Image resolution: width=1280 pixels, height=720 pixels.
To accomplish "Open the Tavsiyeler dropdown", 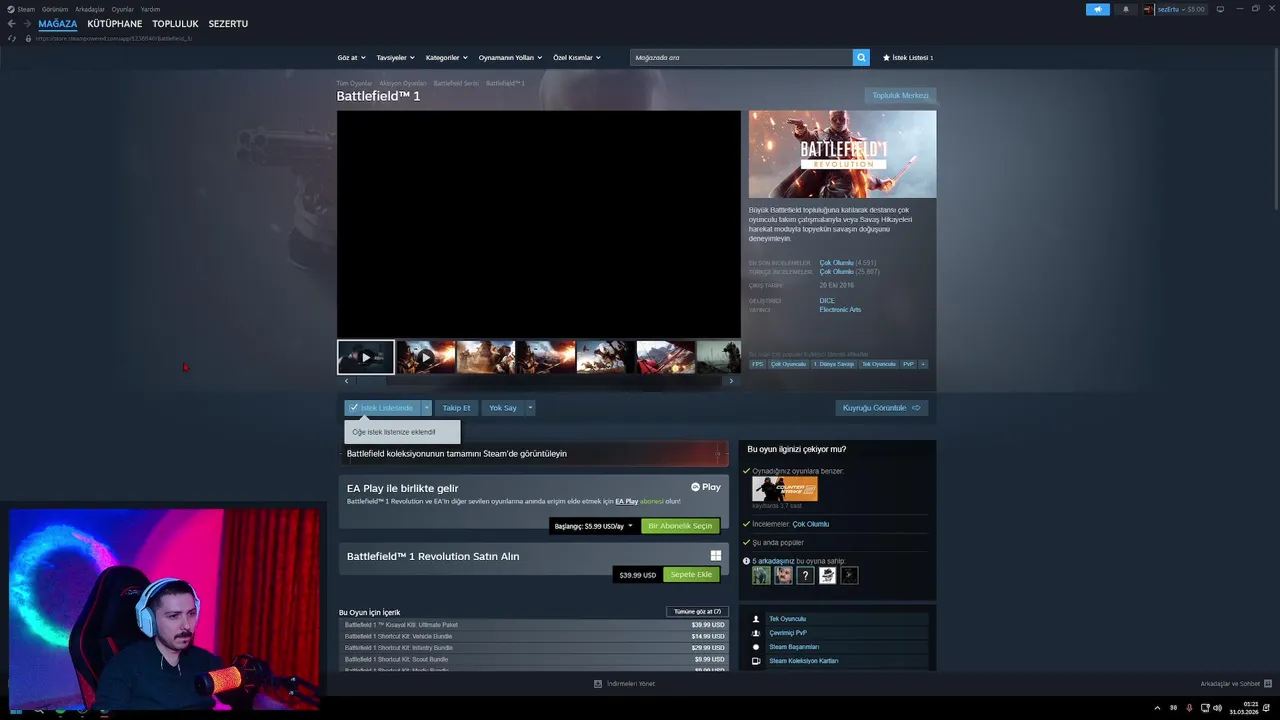I will tap(395, 58).
